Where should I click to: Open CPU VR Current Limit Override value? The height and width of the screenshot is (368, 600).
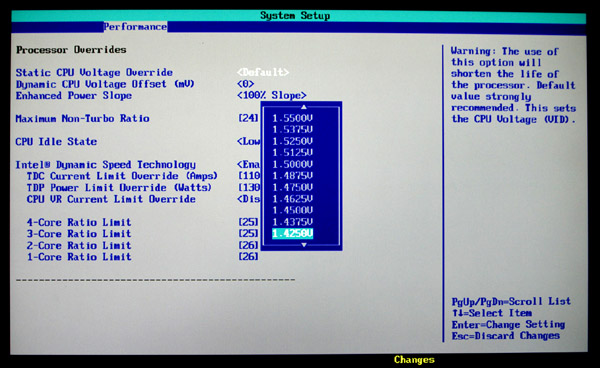point(248,199)
